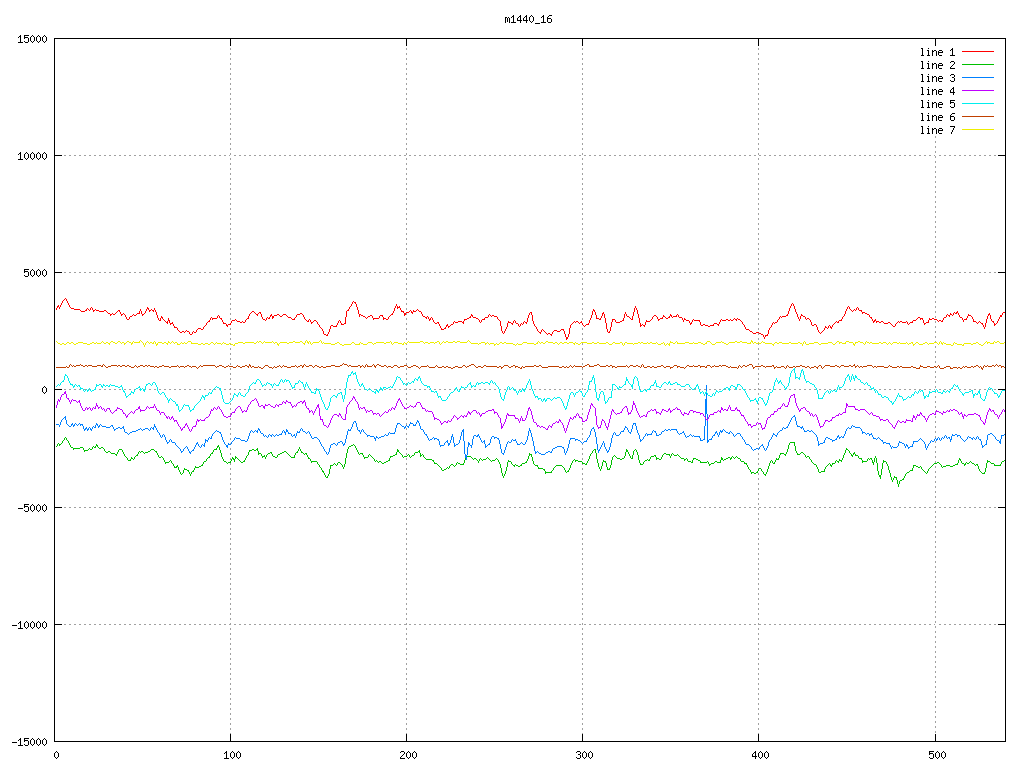Click the tall blue spike near x=370
Image resolution: width=1024 pixels, height=768 pixels.
click(706, 413)
